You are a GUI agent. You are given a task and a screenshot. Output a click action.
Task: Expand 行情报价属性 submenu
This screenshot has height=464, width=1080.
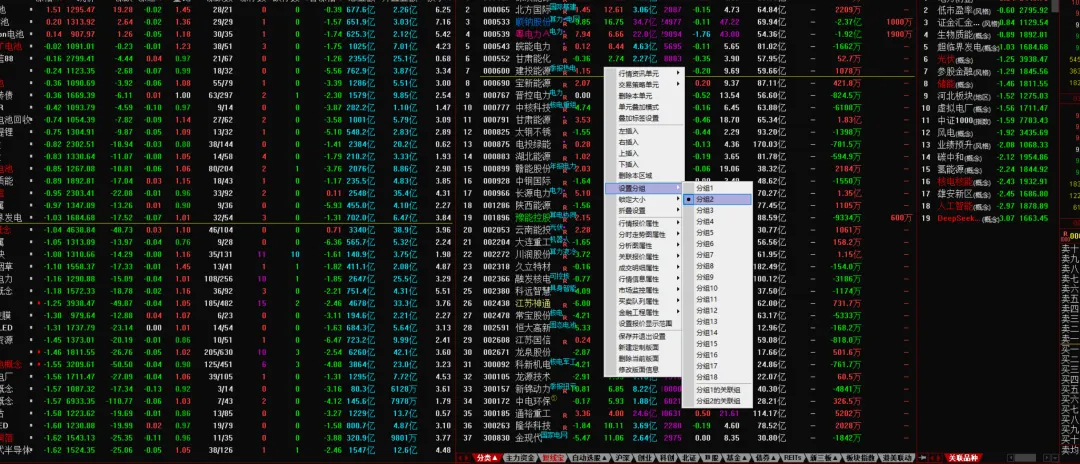pyautogui.click(x=644, y=222)
